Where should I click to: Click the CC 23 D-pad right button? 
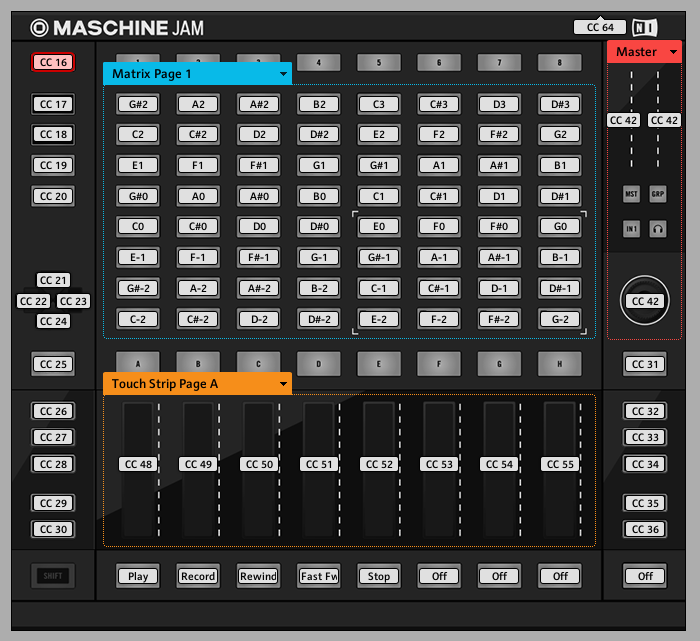[x=73, y=301]
